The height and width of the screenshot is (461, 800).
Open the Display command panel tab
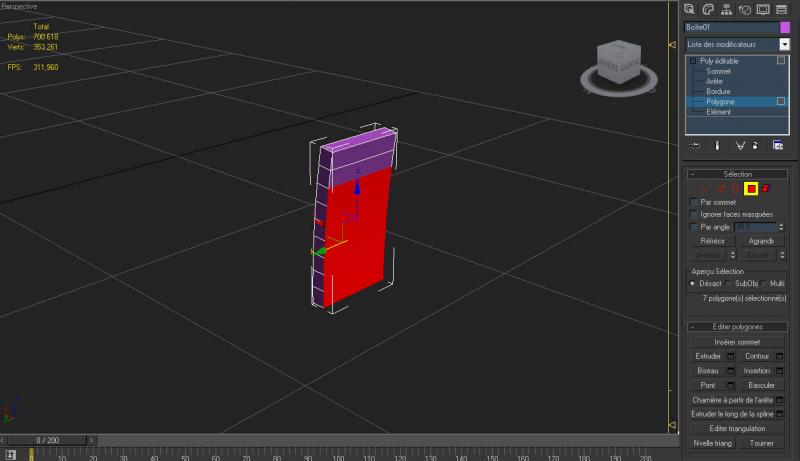(x=760, y=9)
